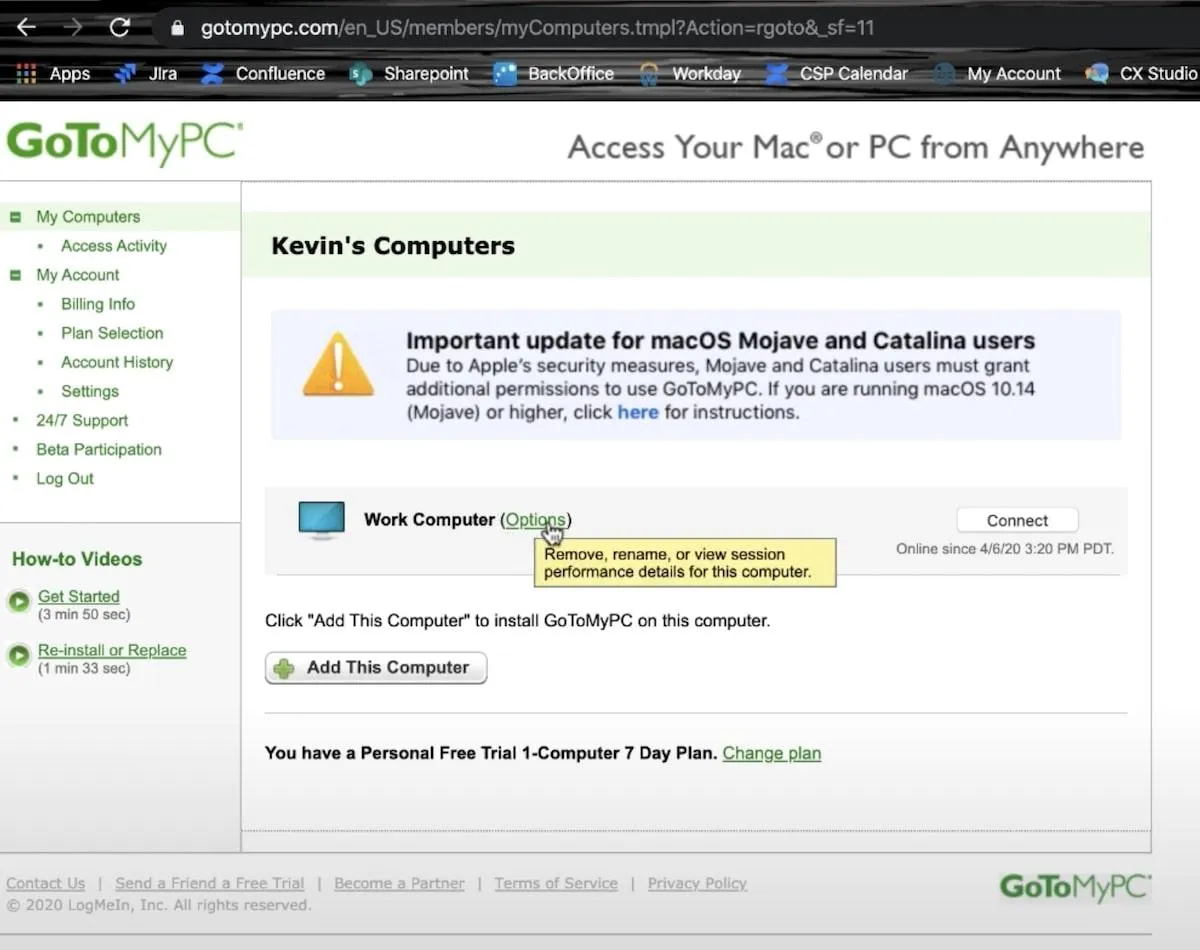Open the Sharepoint bookmark

[410, 73]
